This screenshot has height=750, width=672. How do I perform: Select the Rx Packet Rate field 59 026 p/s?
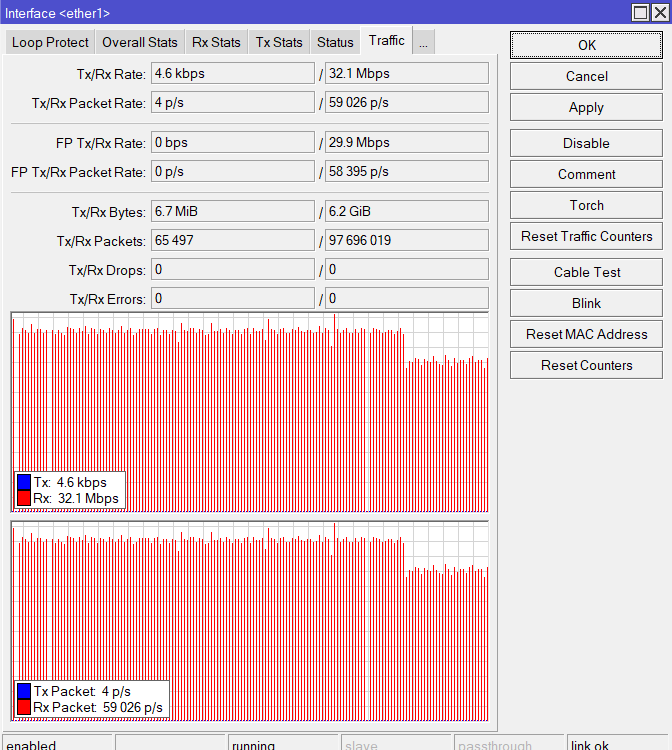pyautogui.click(x=407, y=102)
